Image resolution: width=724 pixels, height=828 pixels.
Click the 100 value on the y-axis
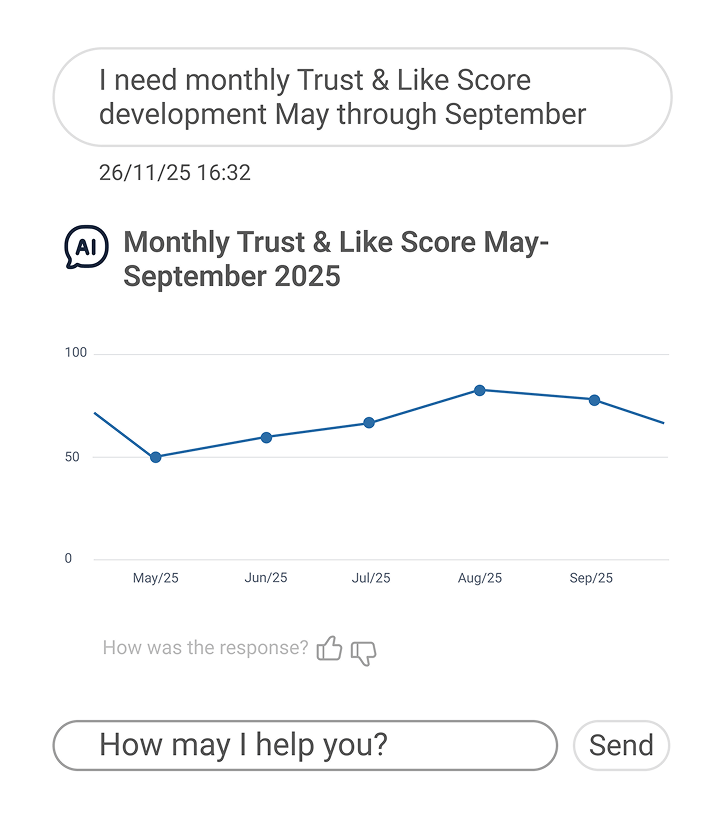coord(78,352)
